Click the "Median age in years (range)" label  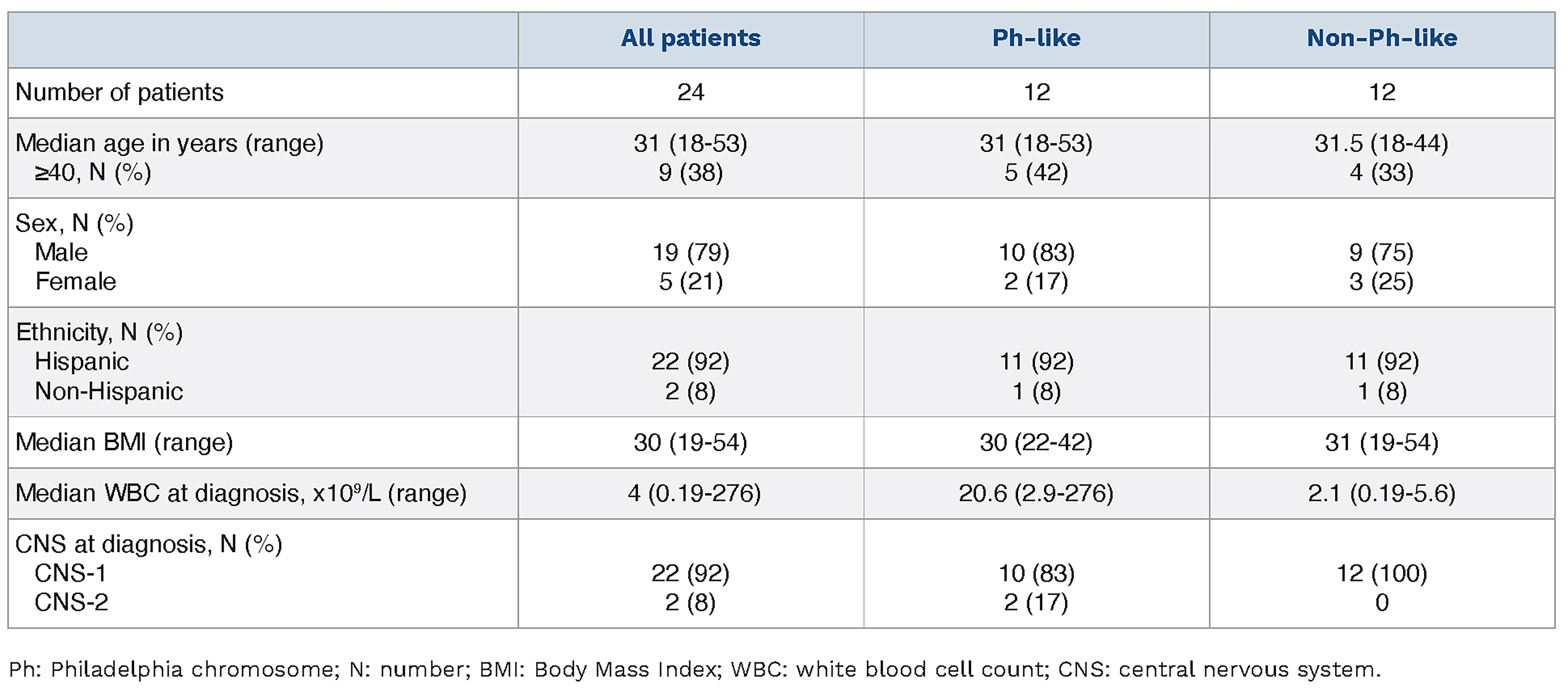[x=169, y=144]
